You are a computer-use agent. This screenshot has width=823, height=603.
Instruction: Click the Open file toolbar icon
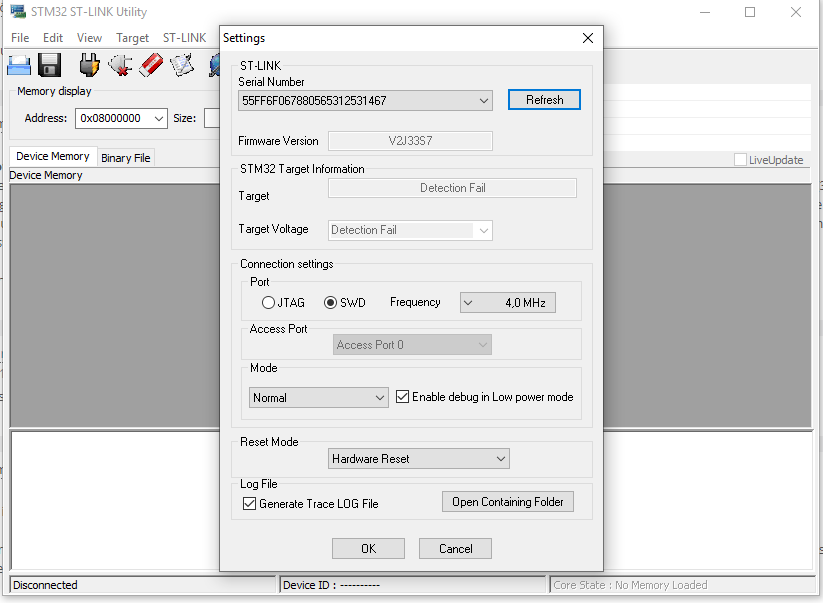point(19,66)
